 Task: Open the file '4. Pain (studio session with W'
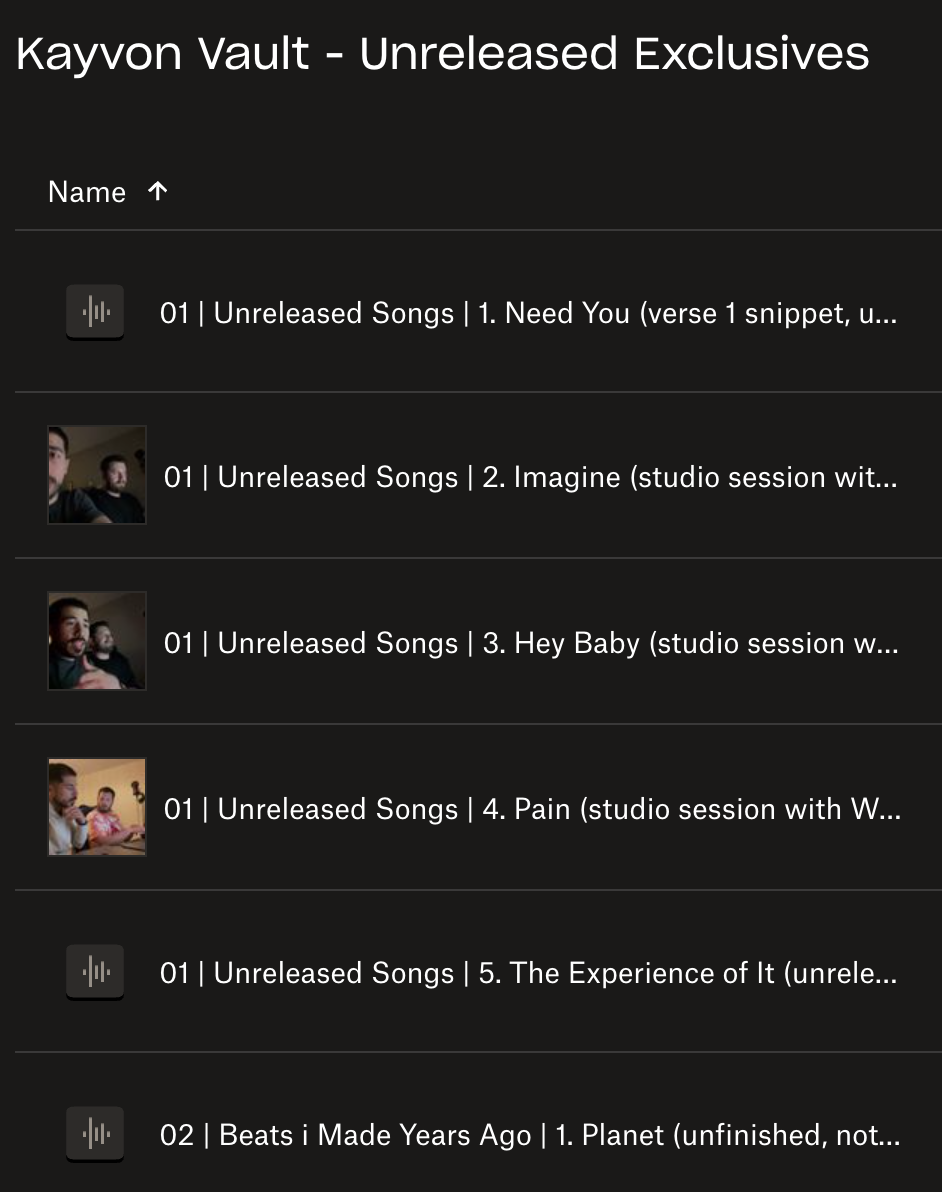coord(530,809)
